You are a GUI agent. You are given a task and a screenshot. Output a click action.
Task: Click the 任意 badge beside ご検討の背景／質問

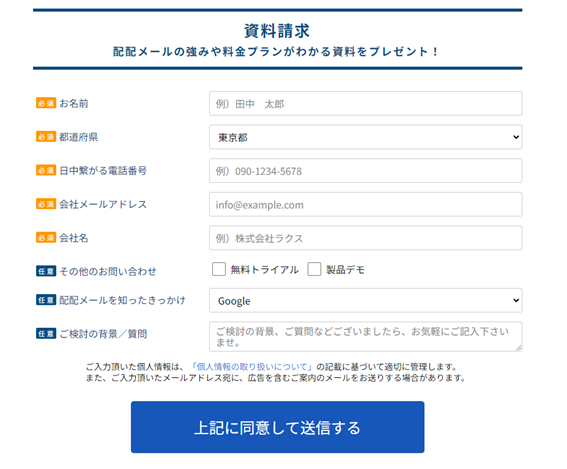click(x=46, y=333)
